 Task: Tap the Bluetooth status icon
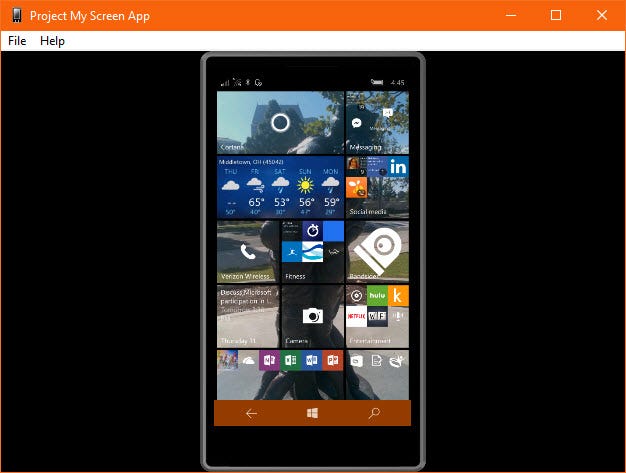coord(248,82)
